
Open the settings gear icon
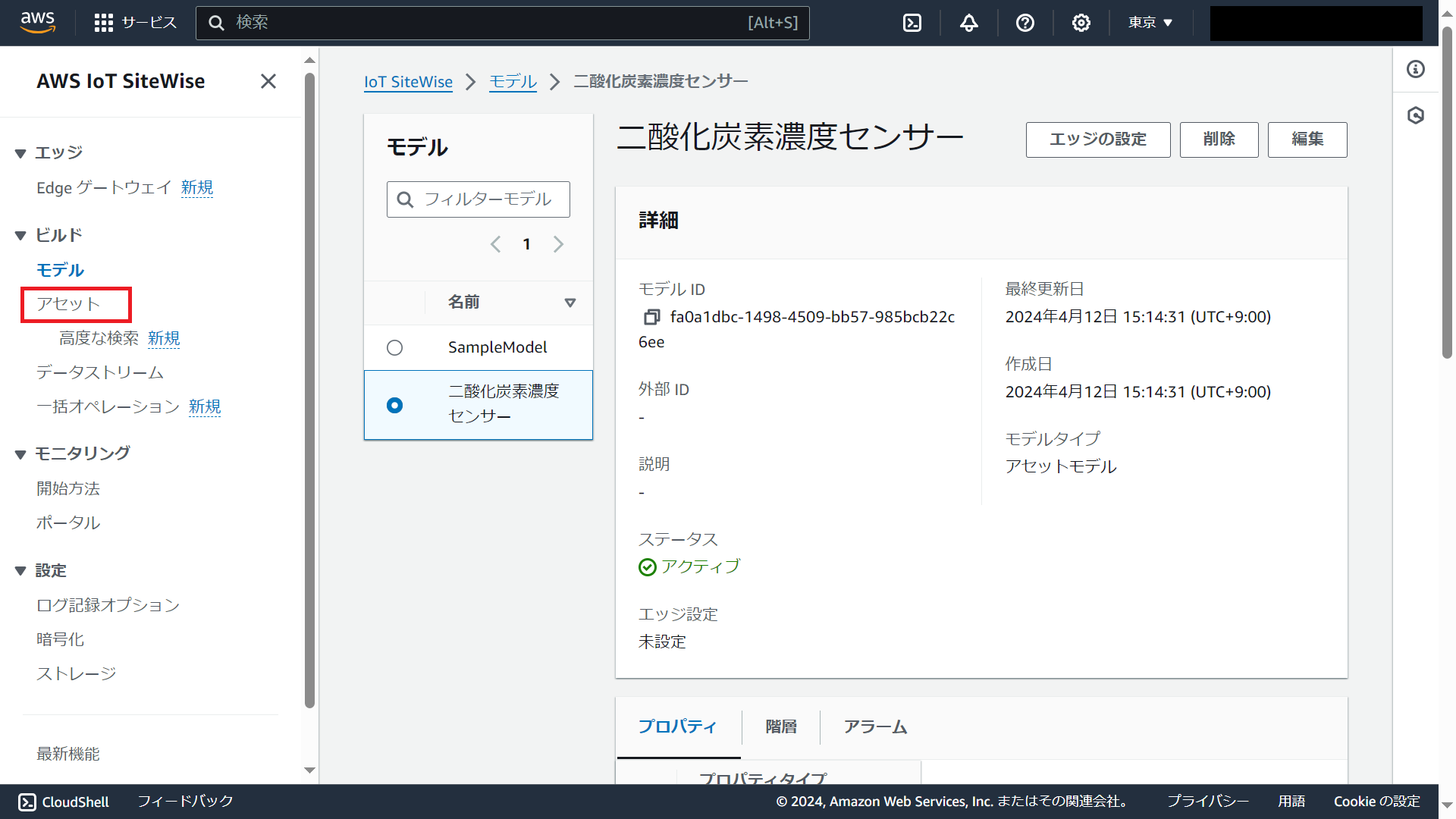(x=1081, y=23)
